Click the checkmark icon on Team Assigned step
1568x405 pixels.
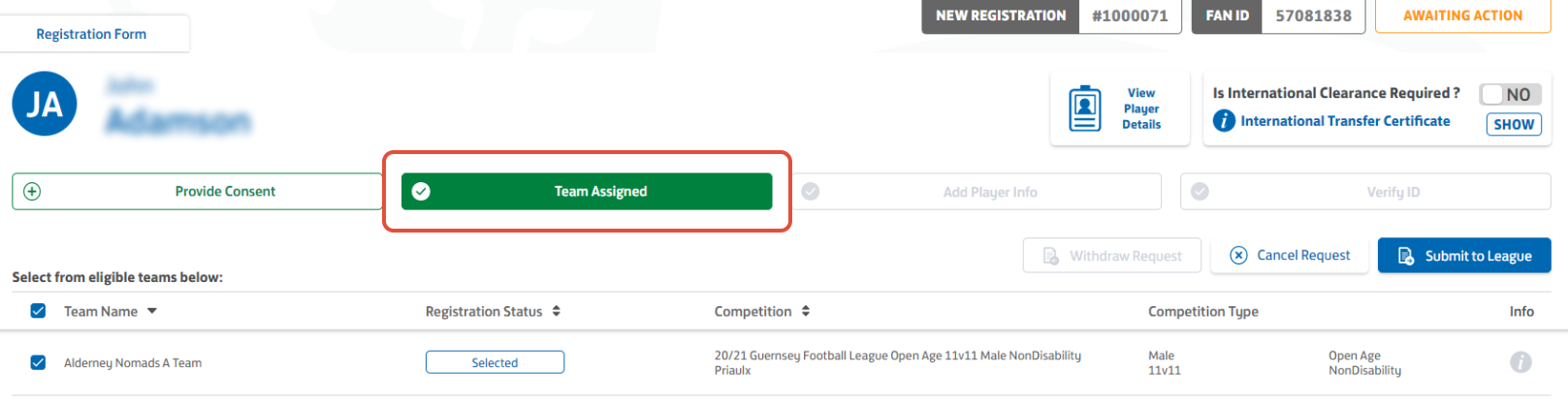(421, 192)
